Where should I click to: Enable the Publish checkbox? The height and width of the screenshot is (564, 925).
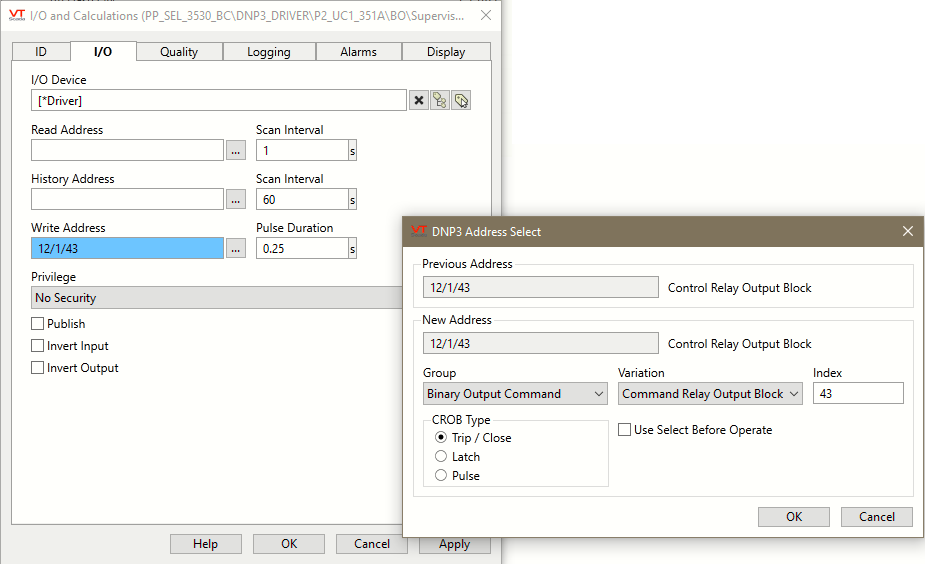(x=38, y=324)
